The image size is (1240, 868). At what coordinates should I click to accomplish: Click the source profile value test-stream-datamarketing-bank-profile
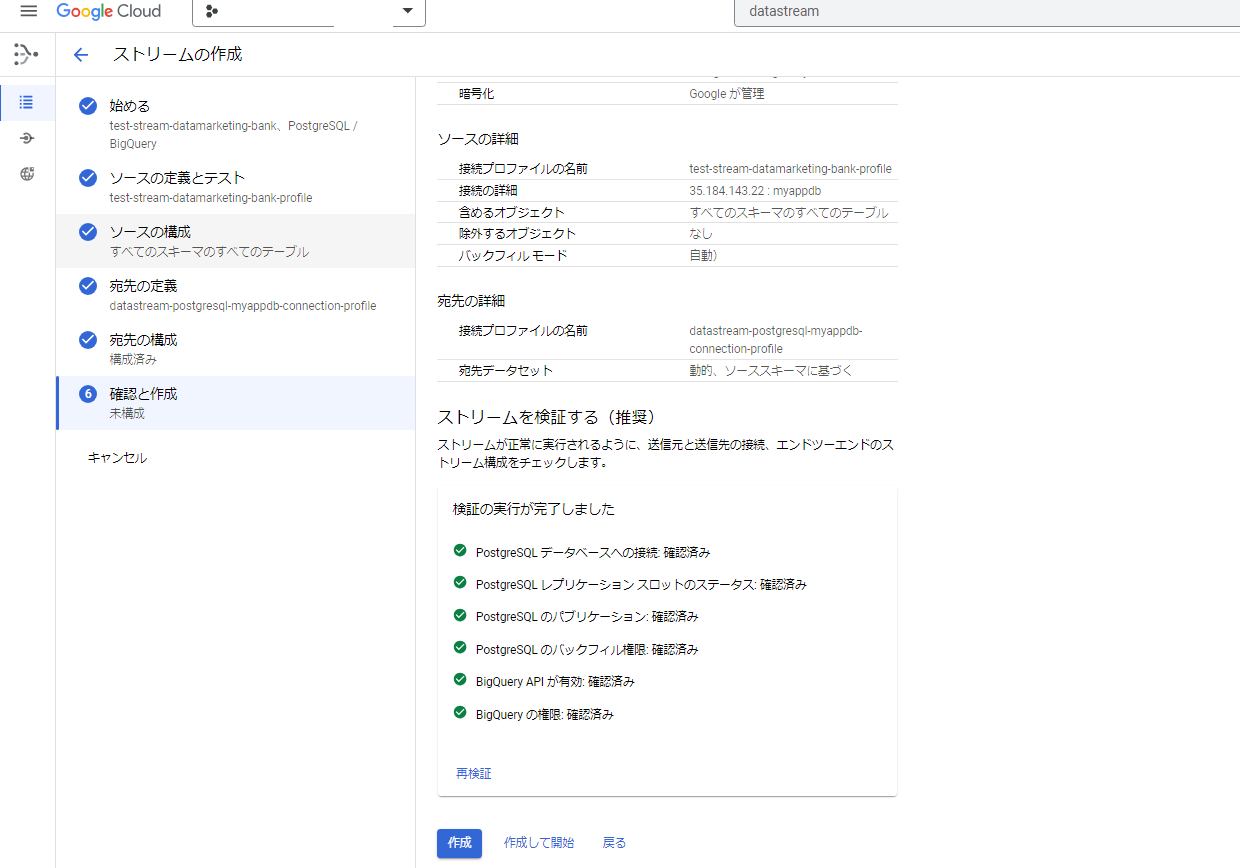[x=790, y=169]
